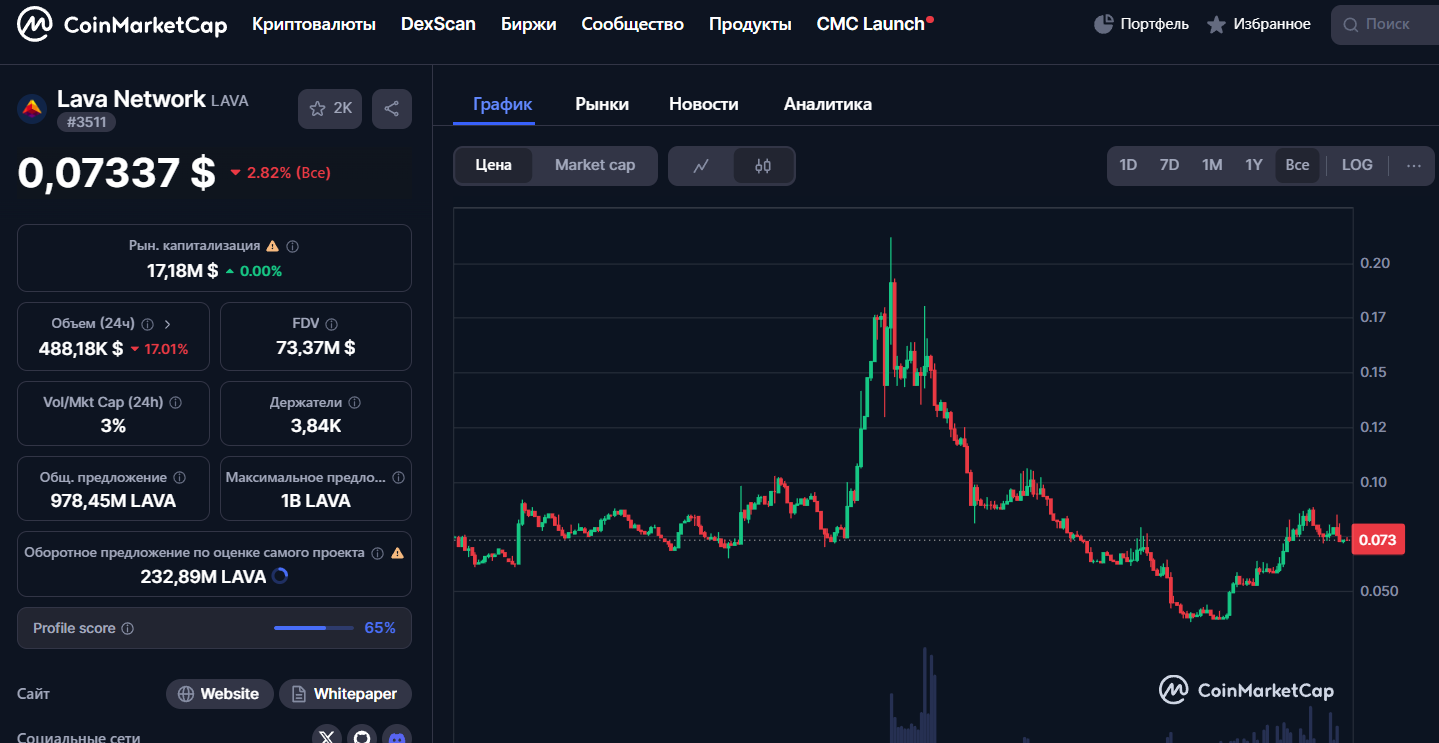Click the share icon button

coord(392,109)
